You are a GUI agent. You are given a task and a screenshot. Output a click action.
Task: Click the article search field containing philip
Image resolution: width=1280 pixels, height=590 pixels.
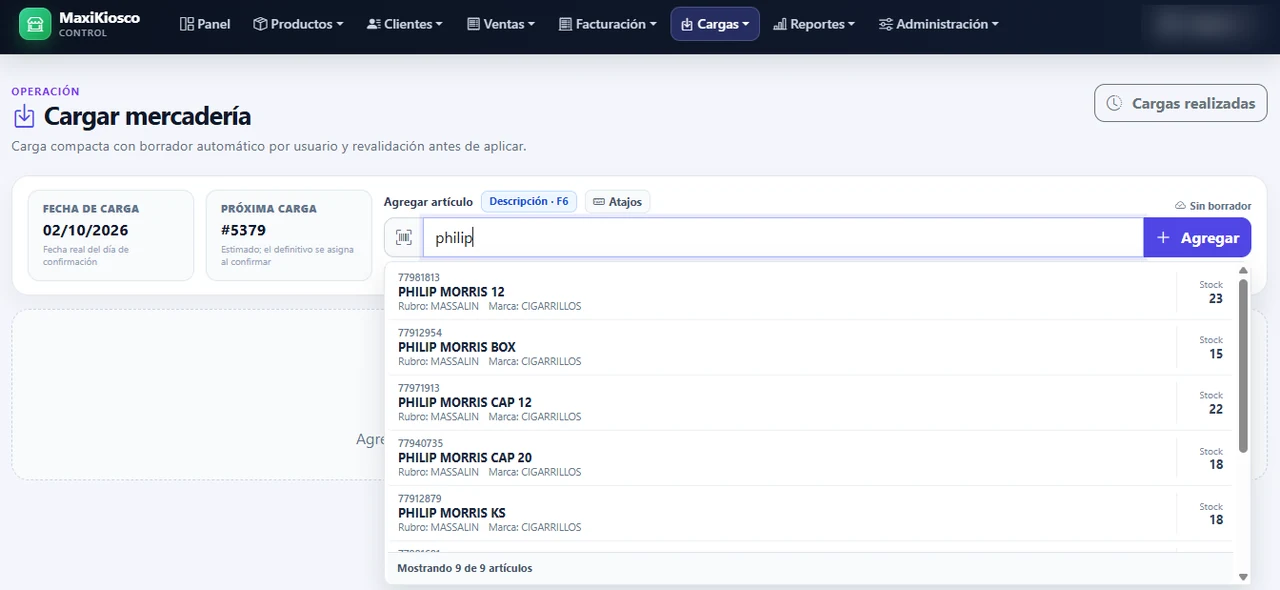783,238
